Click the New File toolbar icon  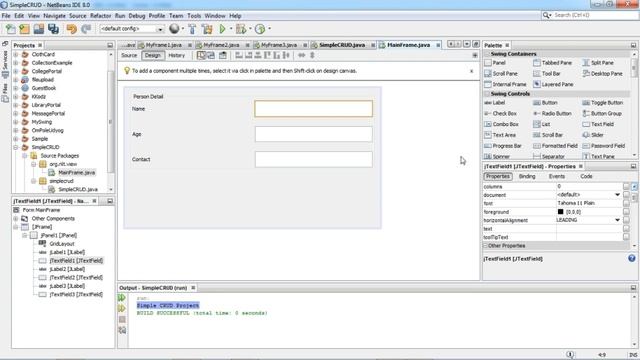coord(11,29)
